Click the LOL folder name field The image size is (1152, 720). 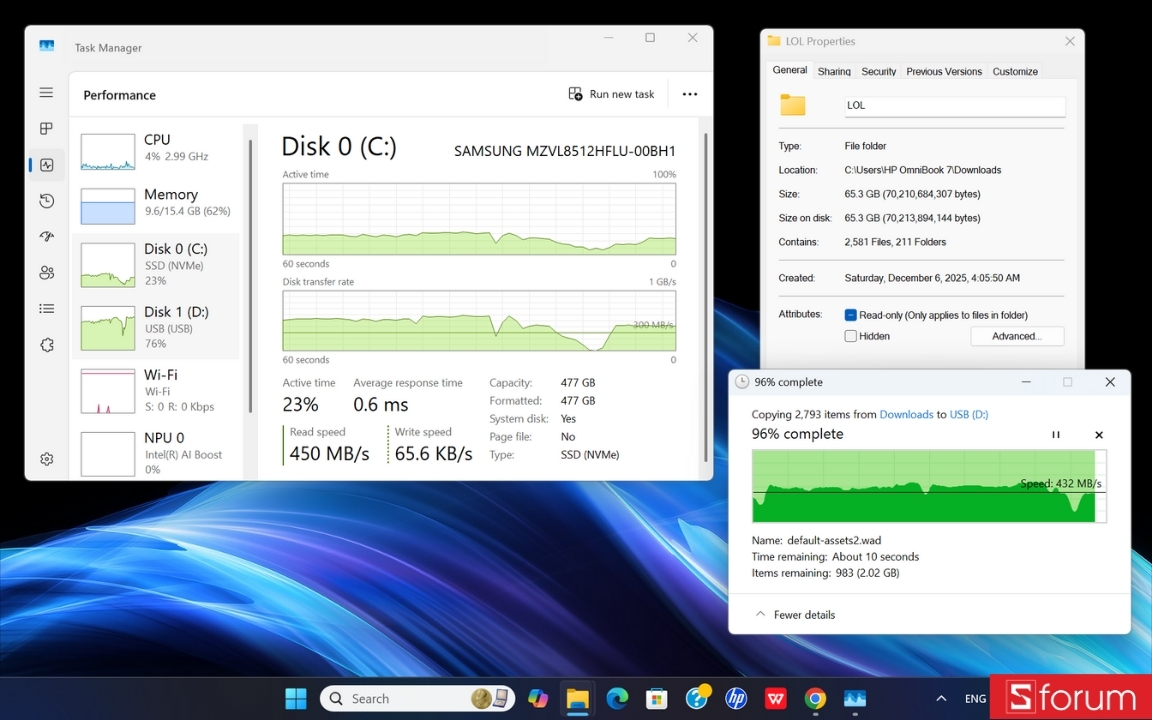coord(953,105)
